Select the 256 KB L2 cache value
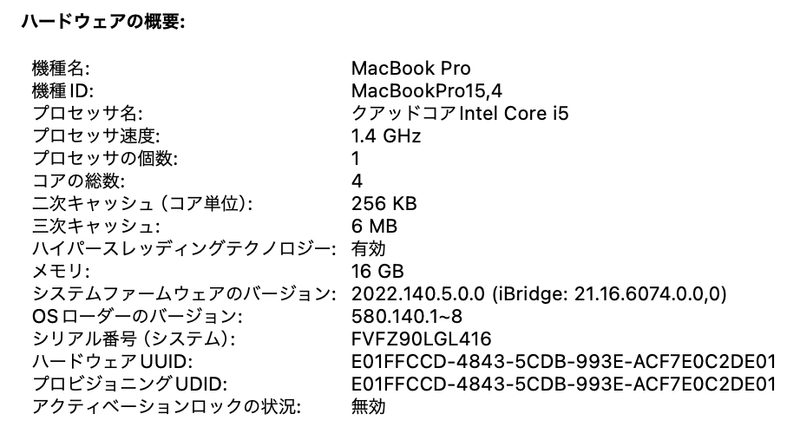 coord(384,203)
